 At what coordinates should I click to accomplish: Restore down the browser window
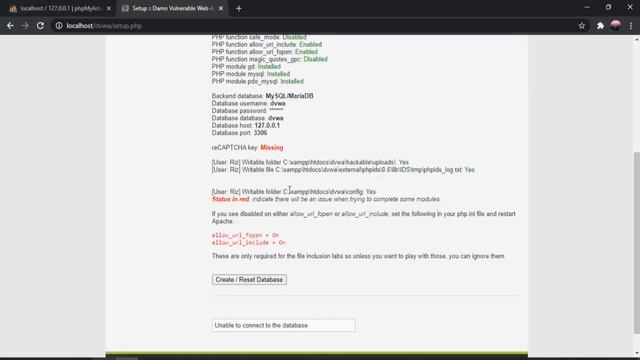(x=608, y=7)
